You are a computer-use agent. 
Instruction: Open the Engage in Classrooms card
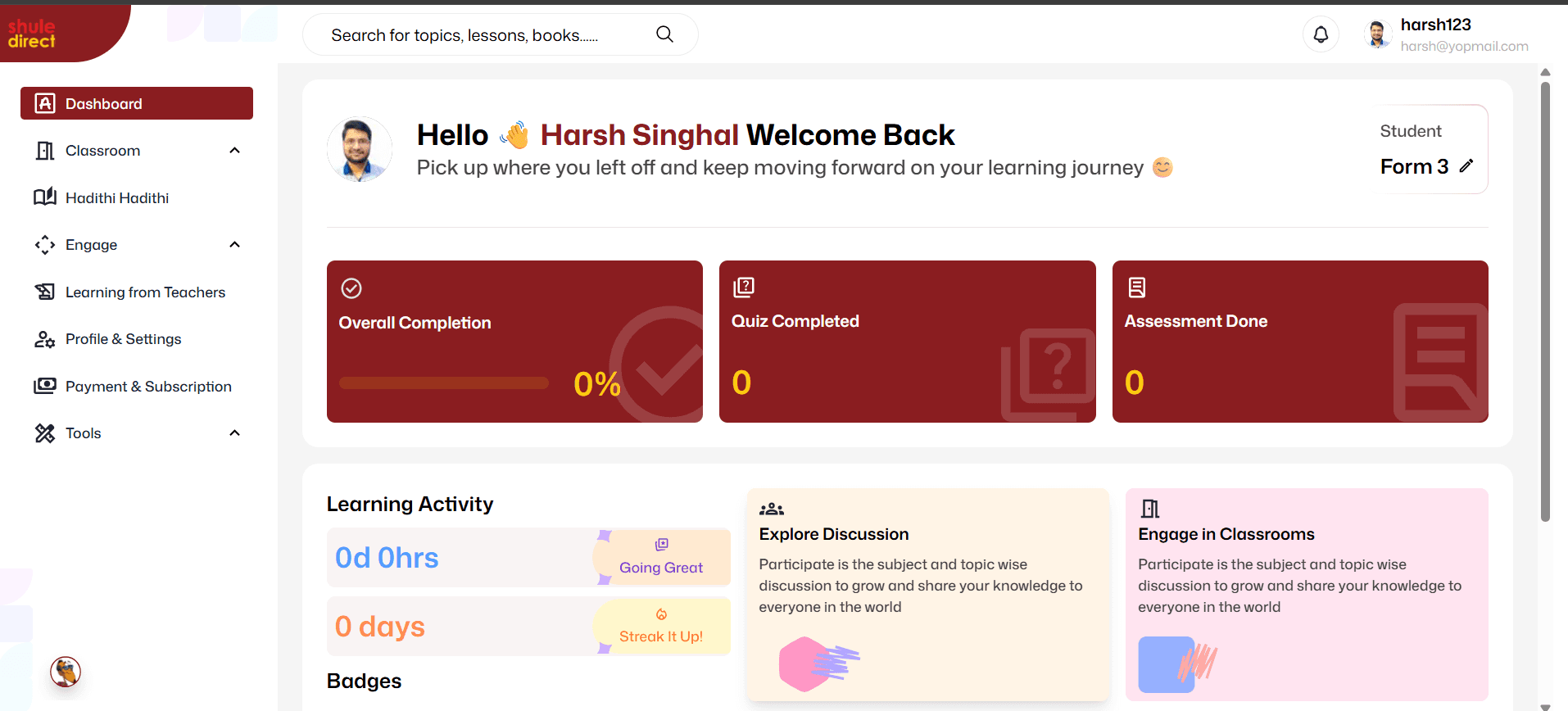(x=1307, y=595)
